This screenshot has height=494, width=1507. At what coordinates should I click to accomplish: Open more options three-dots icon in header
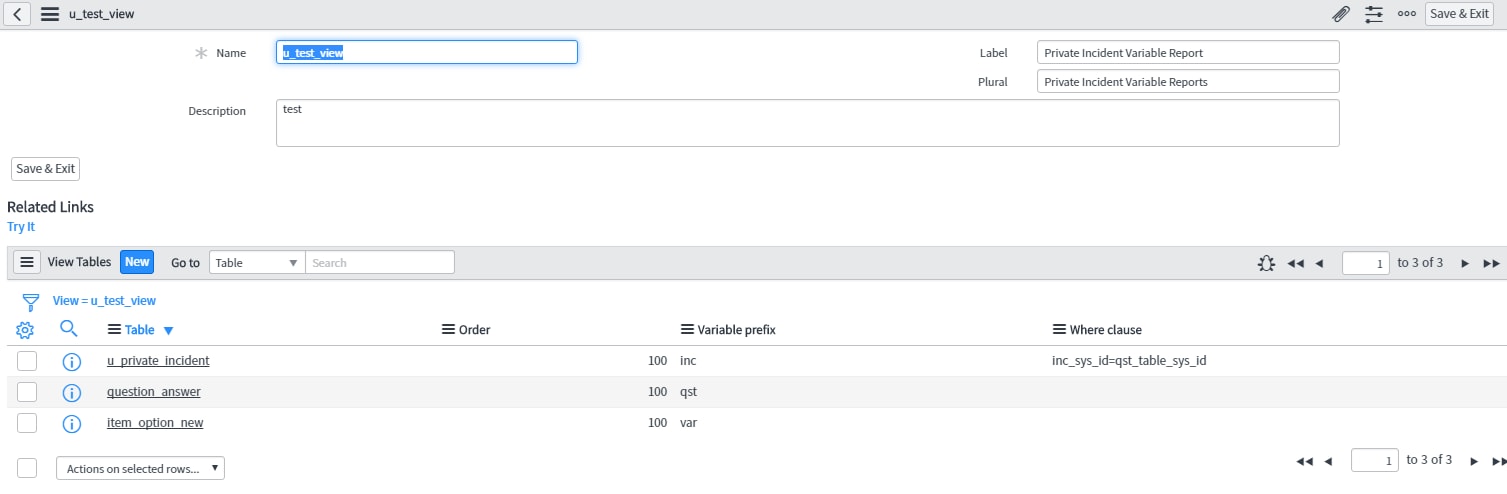pos(1407,14)
